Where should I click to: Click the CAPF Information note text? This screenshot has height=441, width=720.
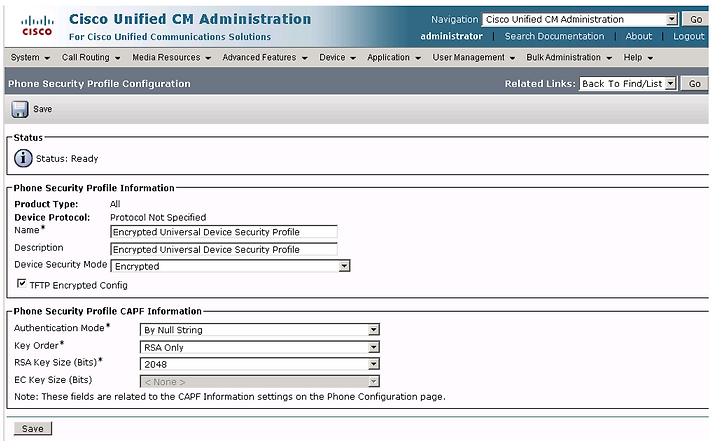coord(230,396)
